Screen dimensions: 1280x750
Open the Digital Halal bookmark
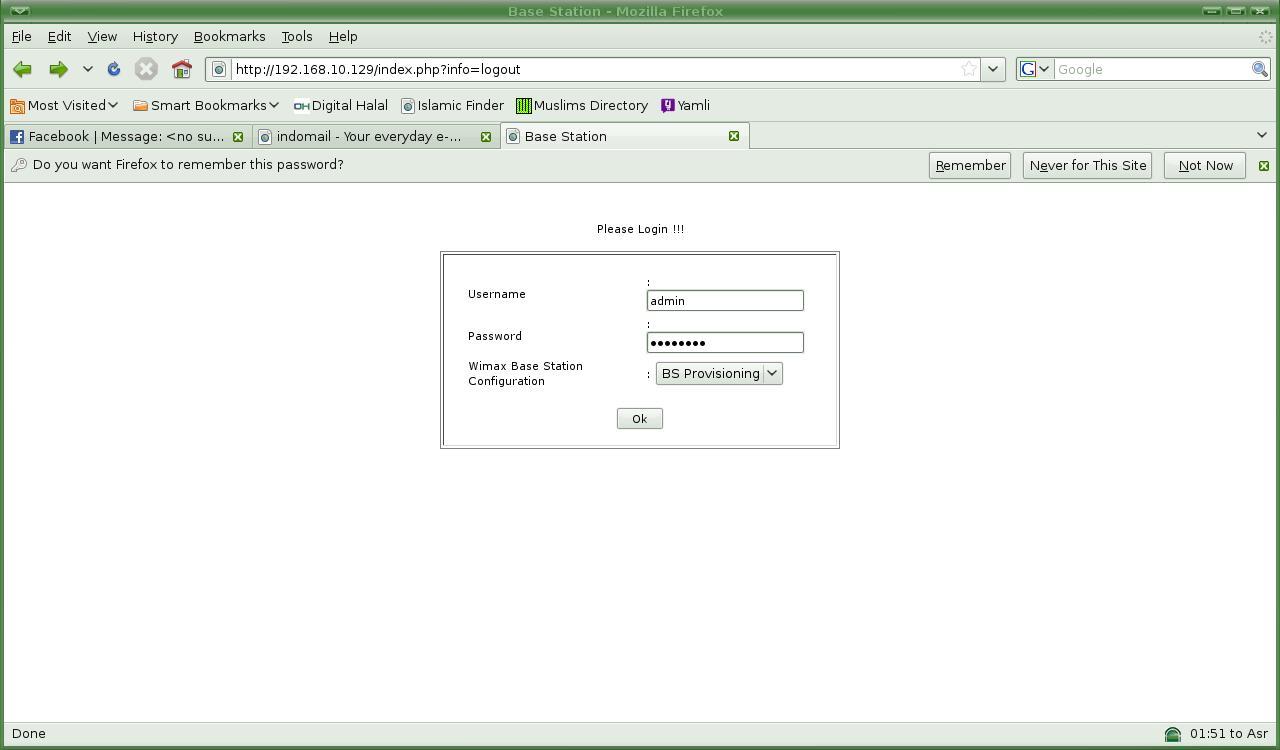tap(340, 105)
